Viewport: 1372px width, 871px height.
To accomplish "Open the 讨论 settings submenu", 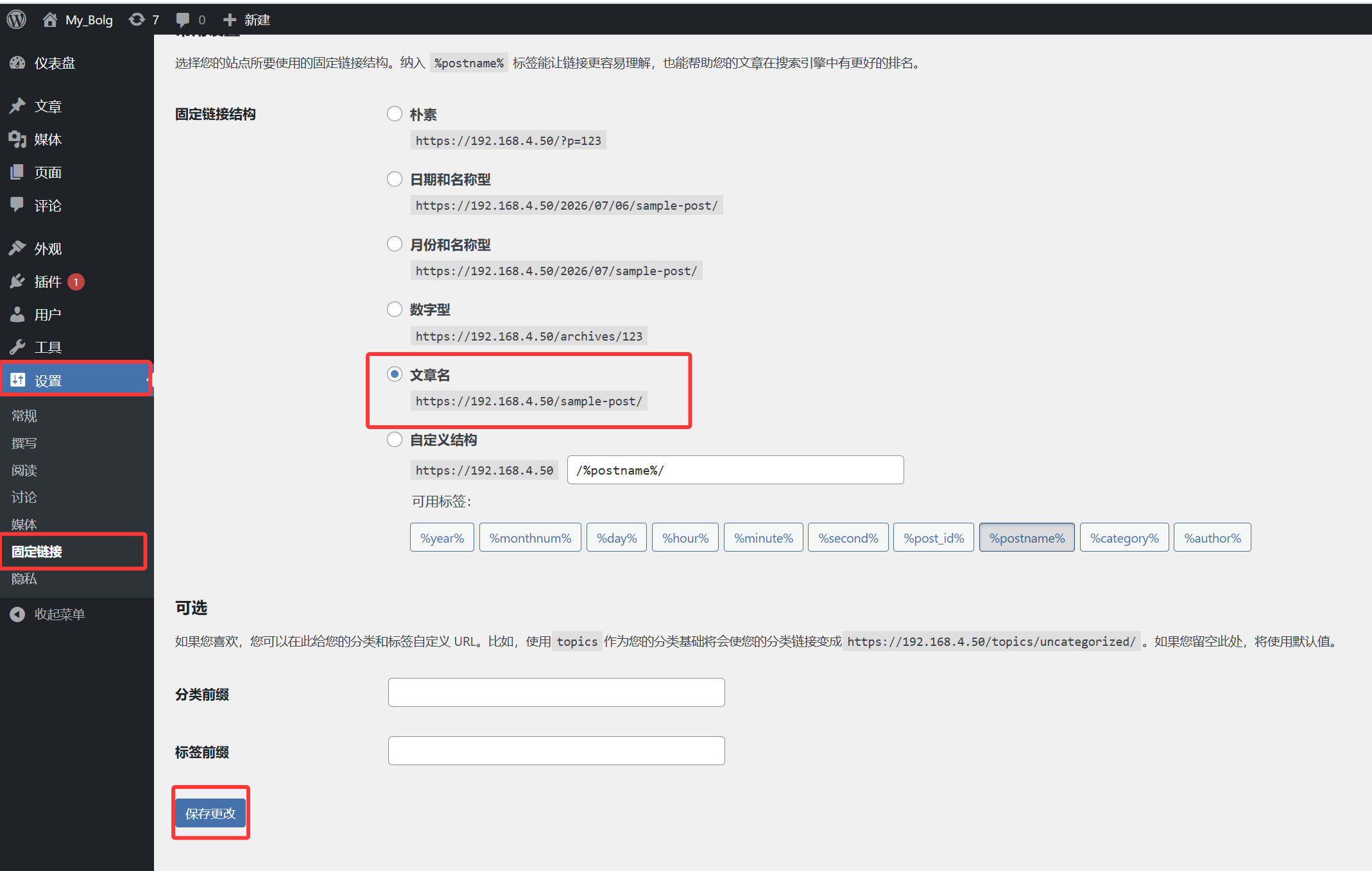I will click(x=24, y=497).
